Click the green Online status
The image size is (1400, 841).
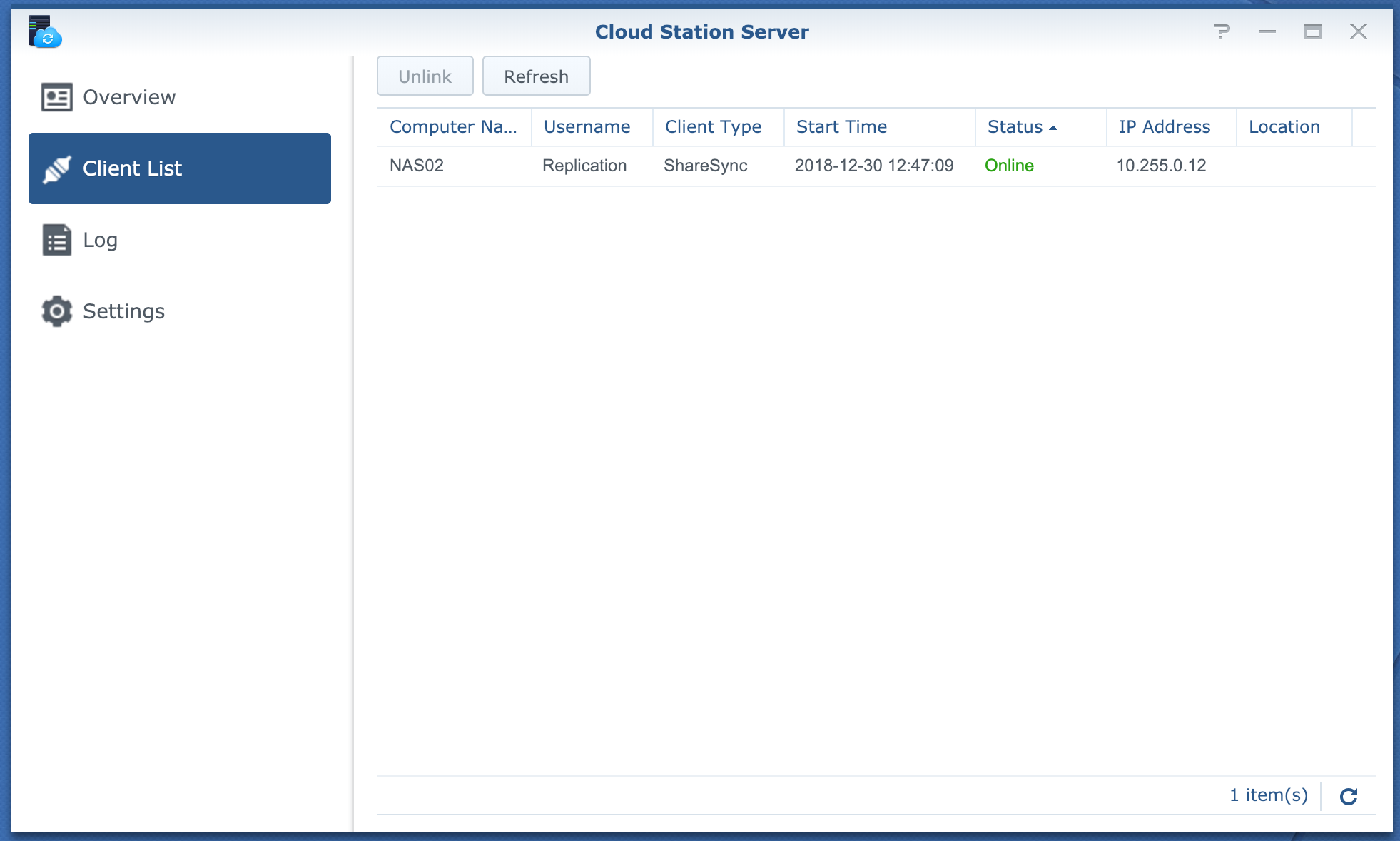(1009, 166)
